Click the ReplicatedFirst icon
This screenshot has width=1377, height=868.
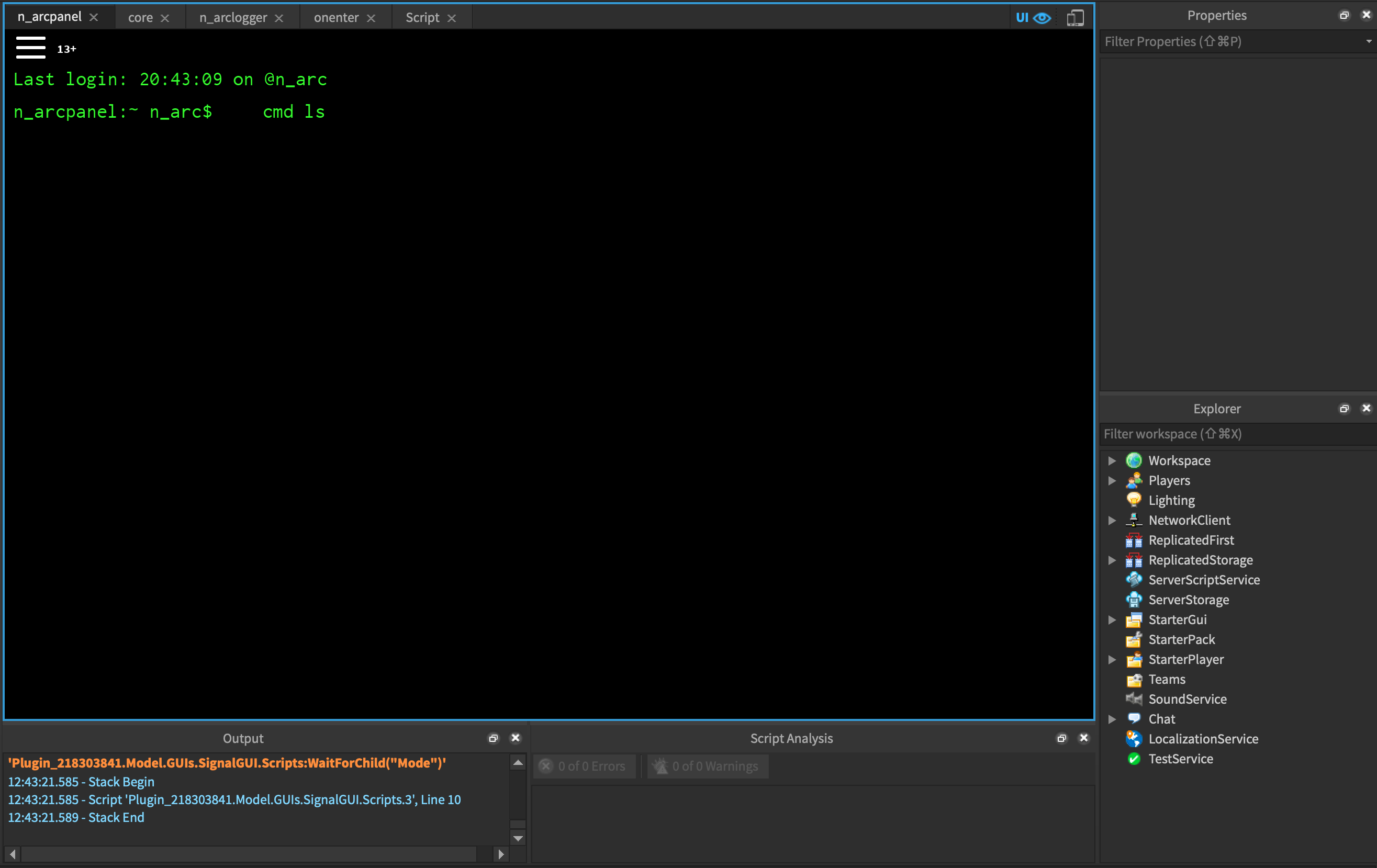(x=1134, y=540)
